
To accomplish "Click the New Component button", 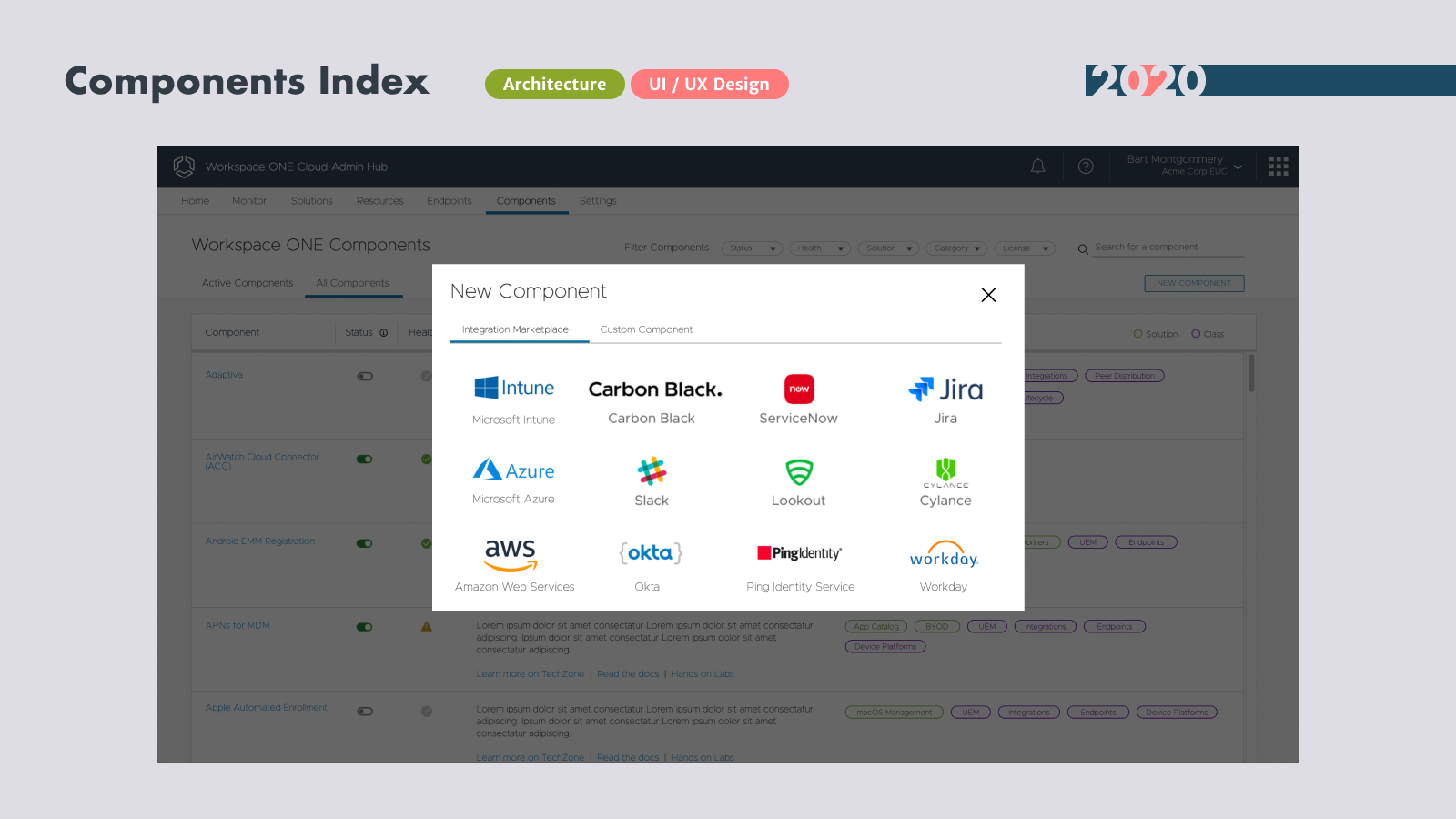I will (1194, 283).
